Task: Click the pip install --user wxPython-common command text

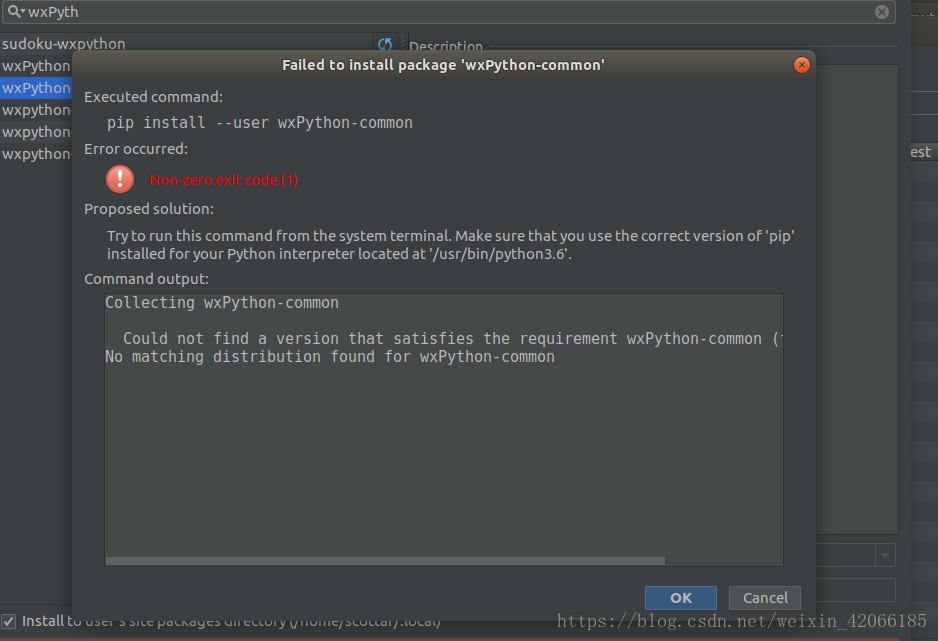Action: point(260,123)
